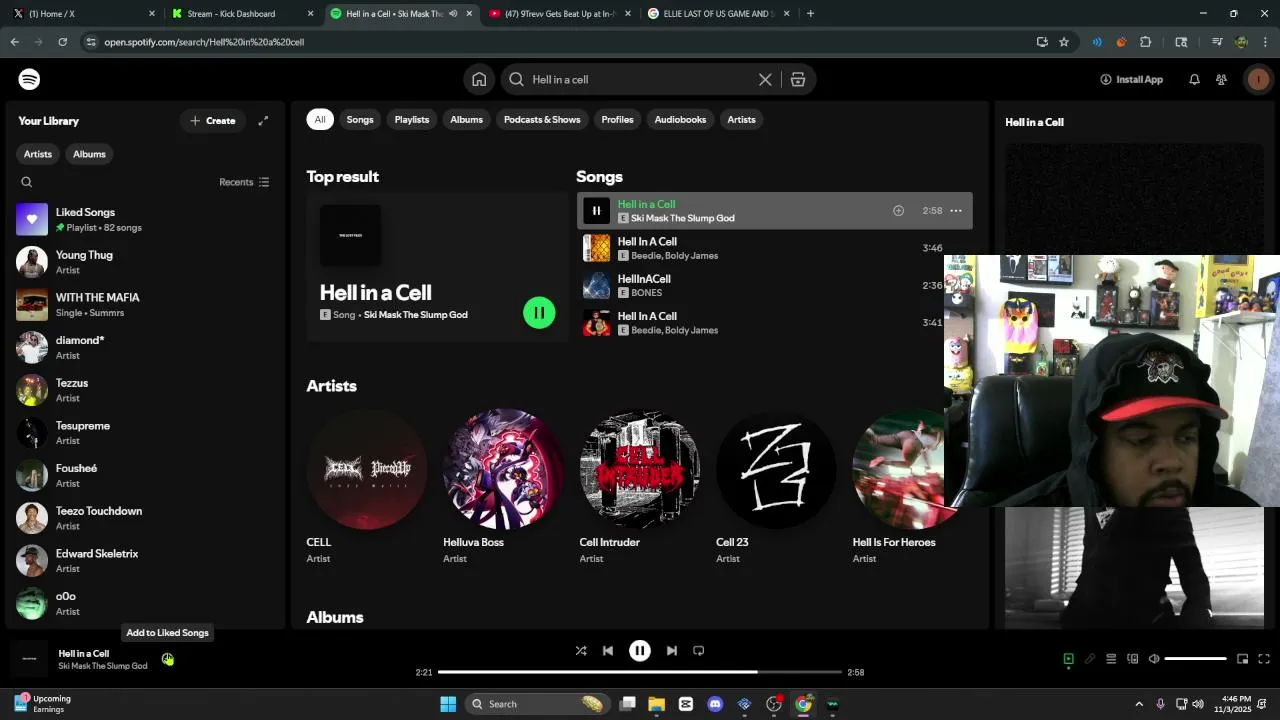
Task: Filter search results by Artists chip
Action: 741,120
